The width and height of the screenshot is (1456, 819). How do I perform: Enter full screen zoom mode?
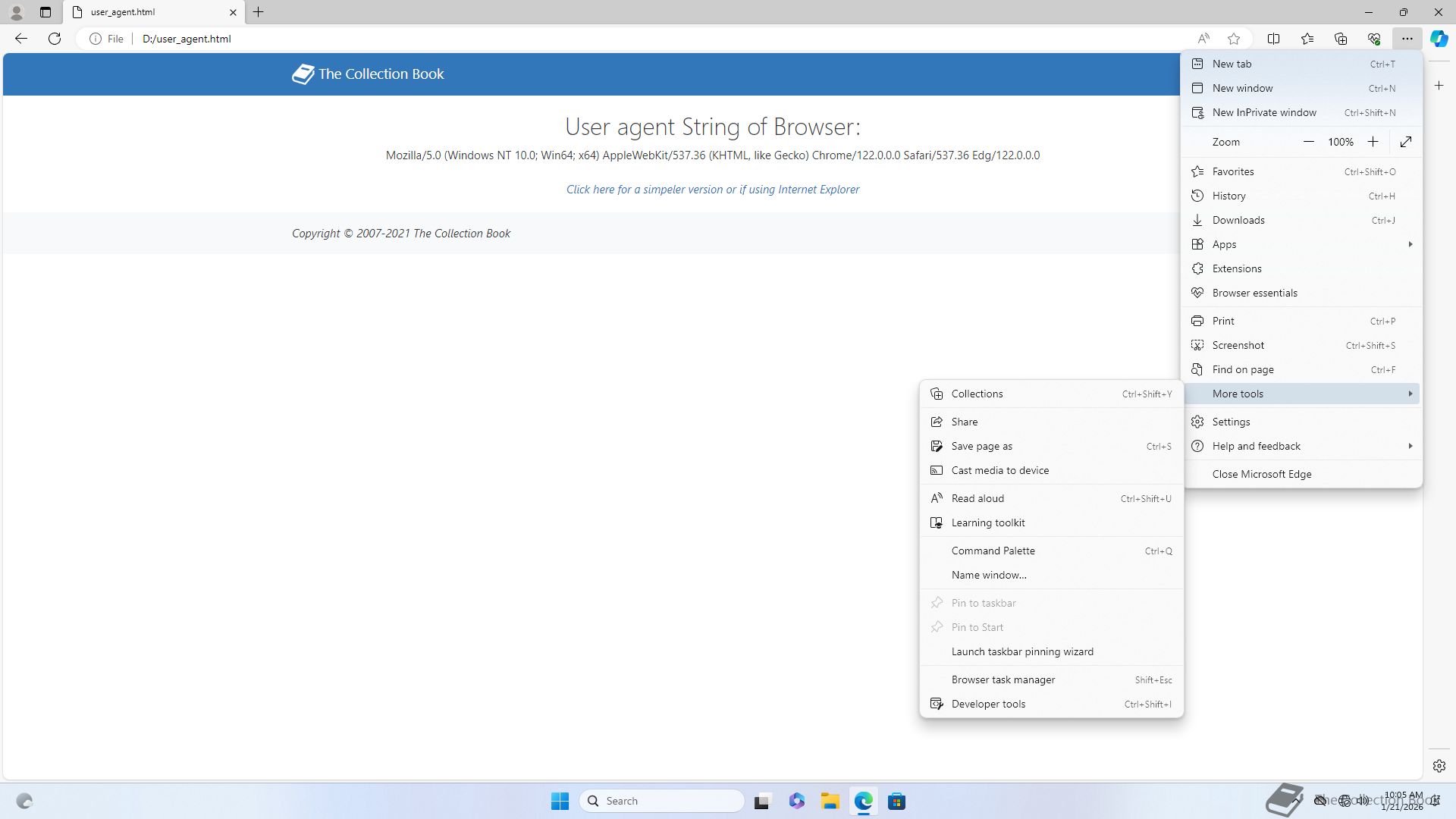1406,142
